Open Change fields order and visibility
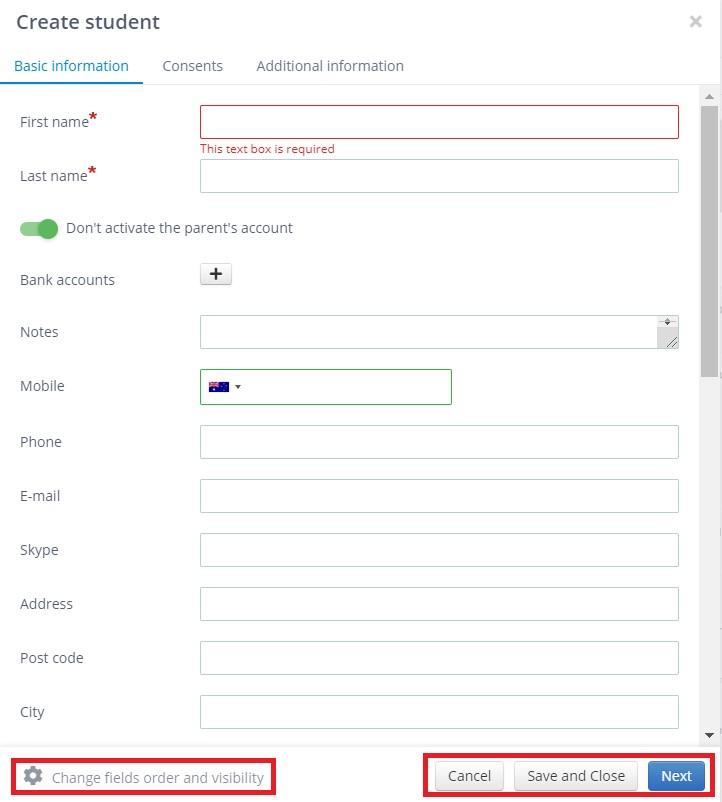Viewport: 722px width, 802px height. click(x=157, y=777)
